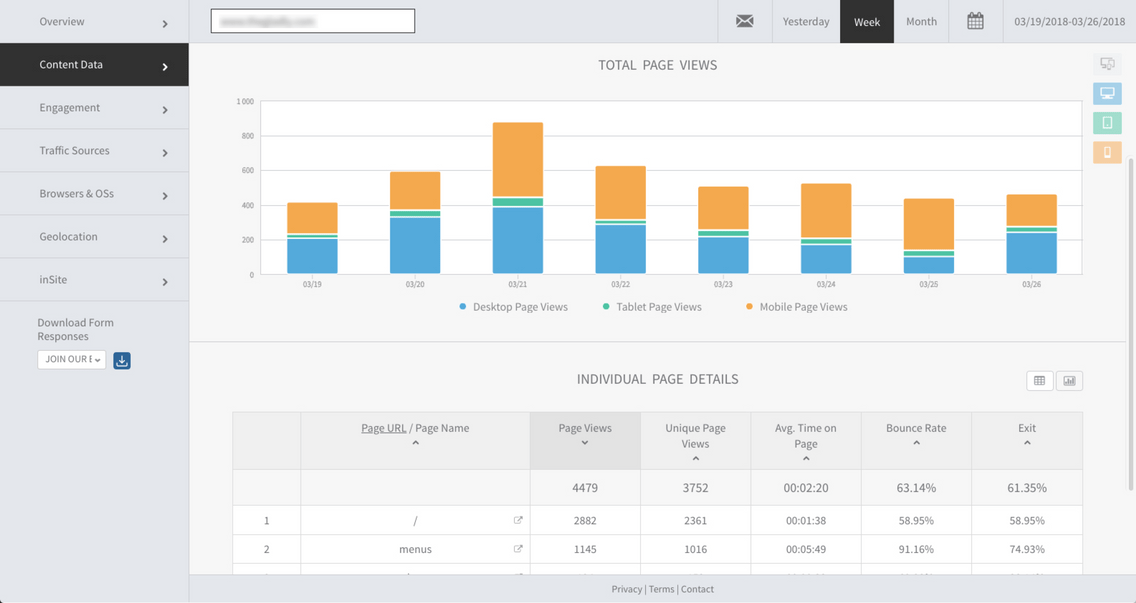
Task: Click the envelope email report icon
Action: click(744, 21)
